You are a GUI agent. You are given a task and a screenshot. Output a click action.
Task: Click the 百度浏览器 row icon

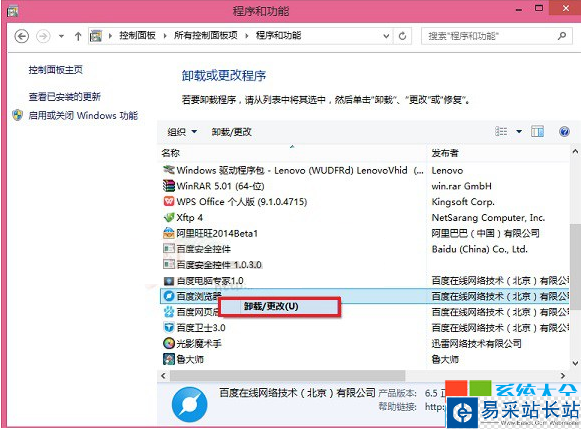coord(169,296)
